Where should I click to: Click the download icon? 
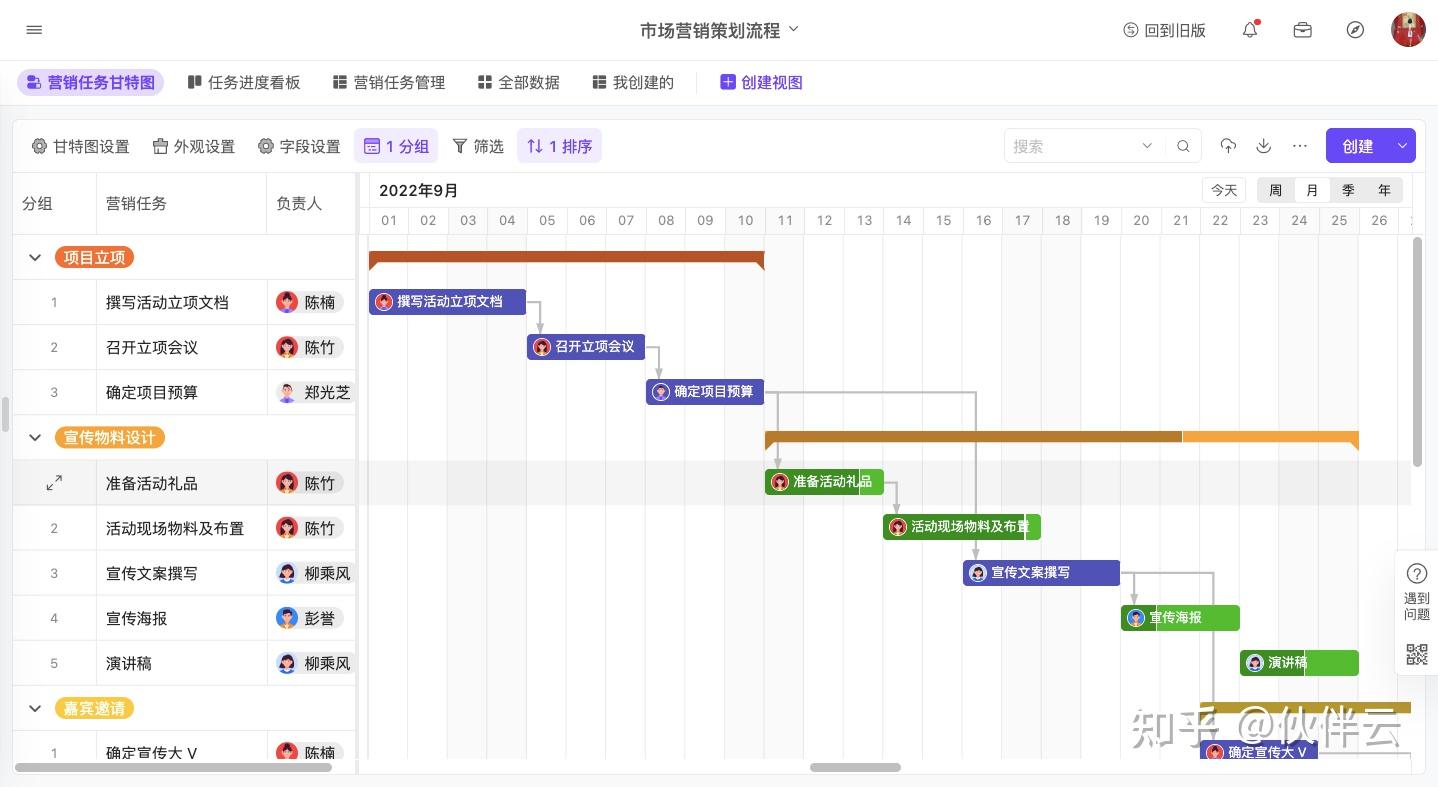pyautogui.click(x=1264, y=146)
